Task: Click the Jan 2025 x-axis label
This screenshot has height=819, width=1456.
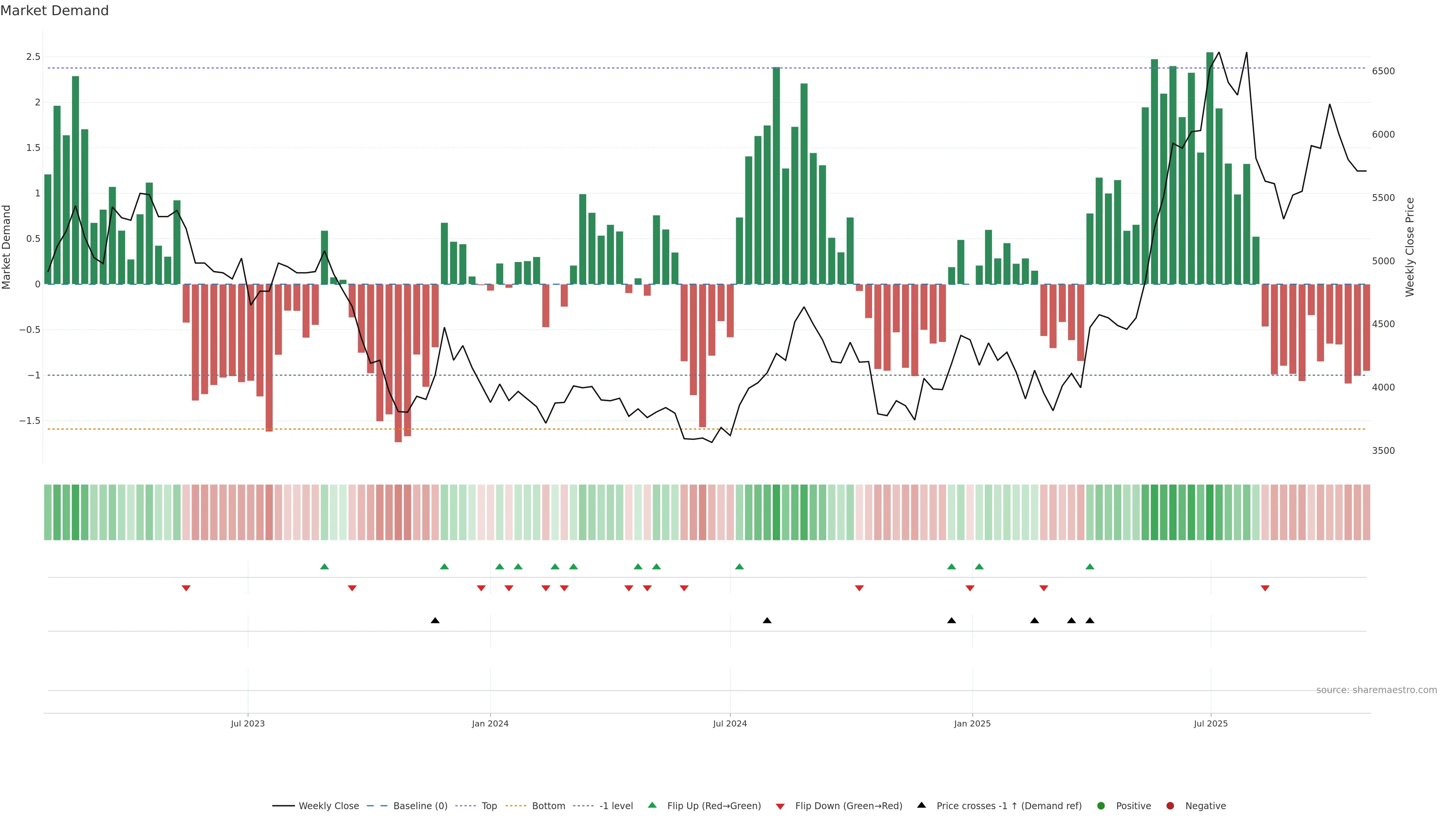Action: (x=972, y=723)
